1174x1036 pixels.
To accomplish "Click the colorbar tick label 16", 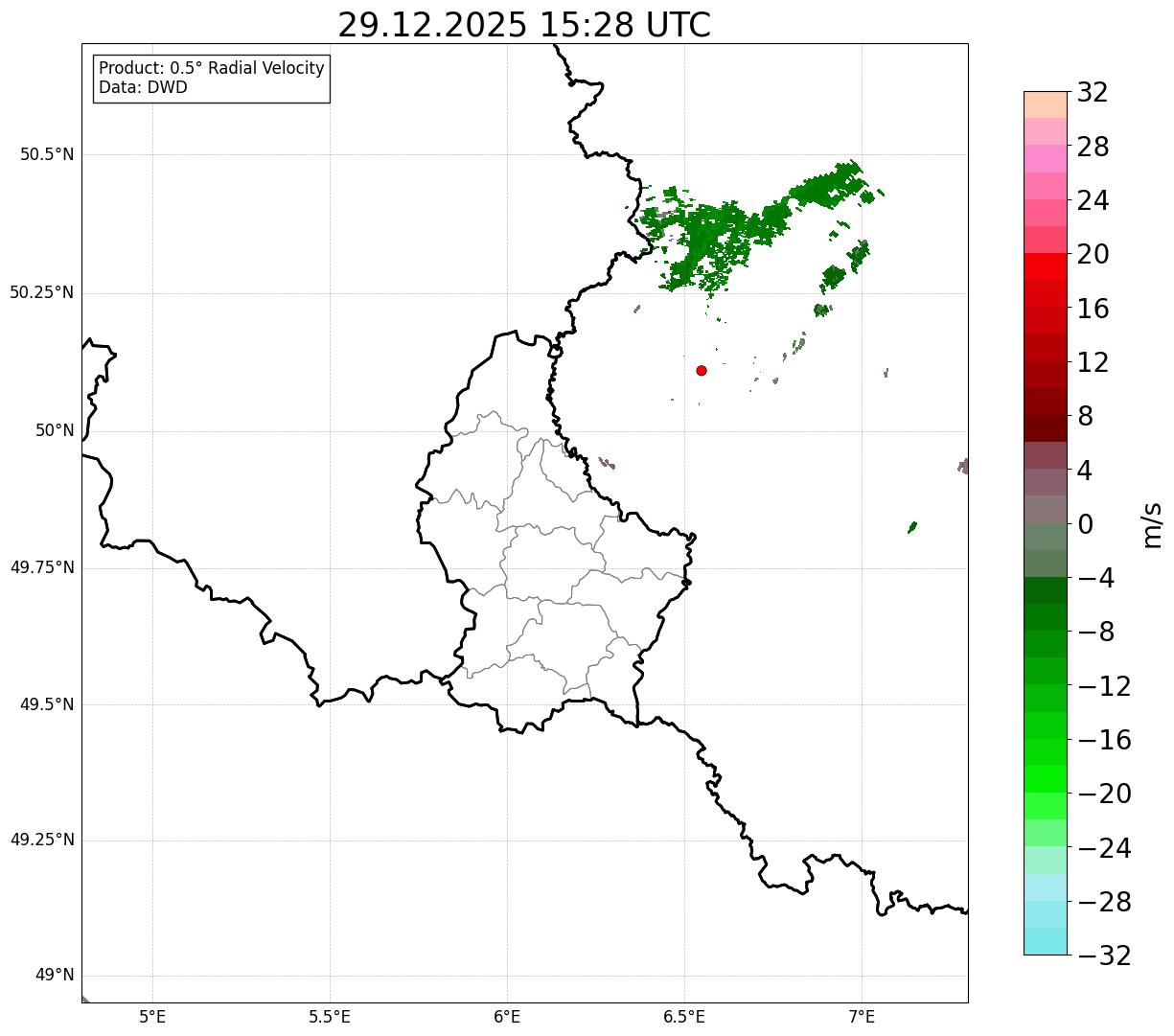I will tap(1093, 309).
